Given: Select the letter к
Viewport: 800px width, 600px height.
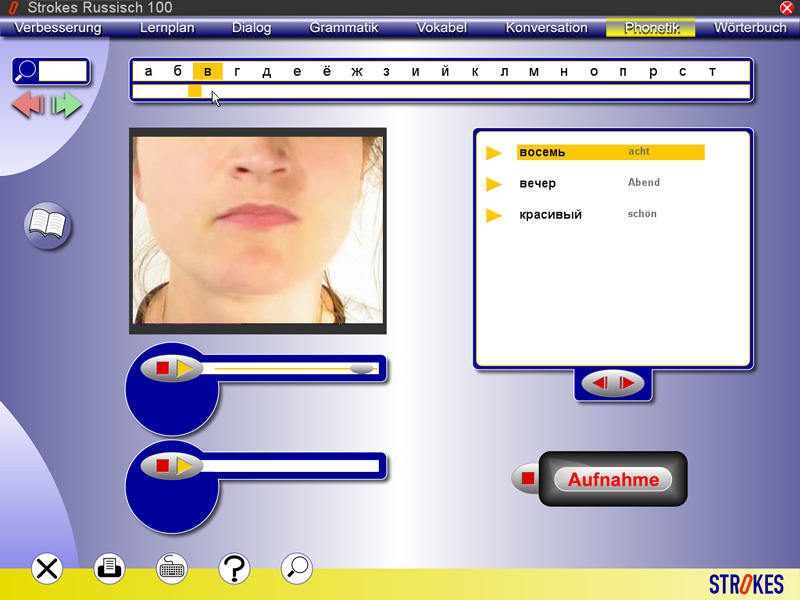Looking at the screenshot, I should [x=475, y=71].
